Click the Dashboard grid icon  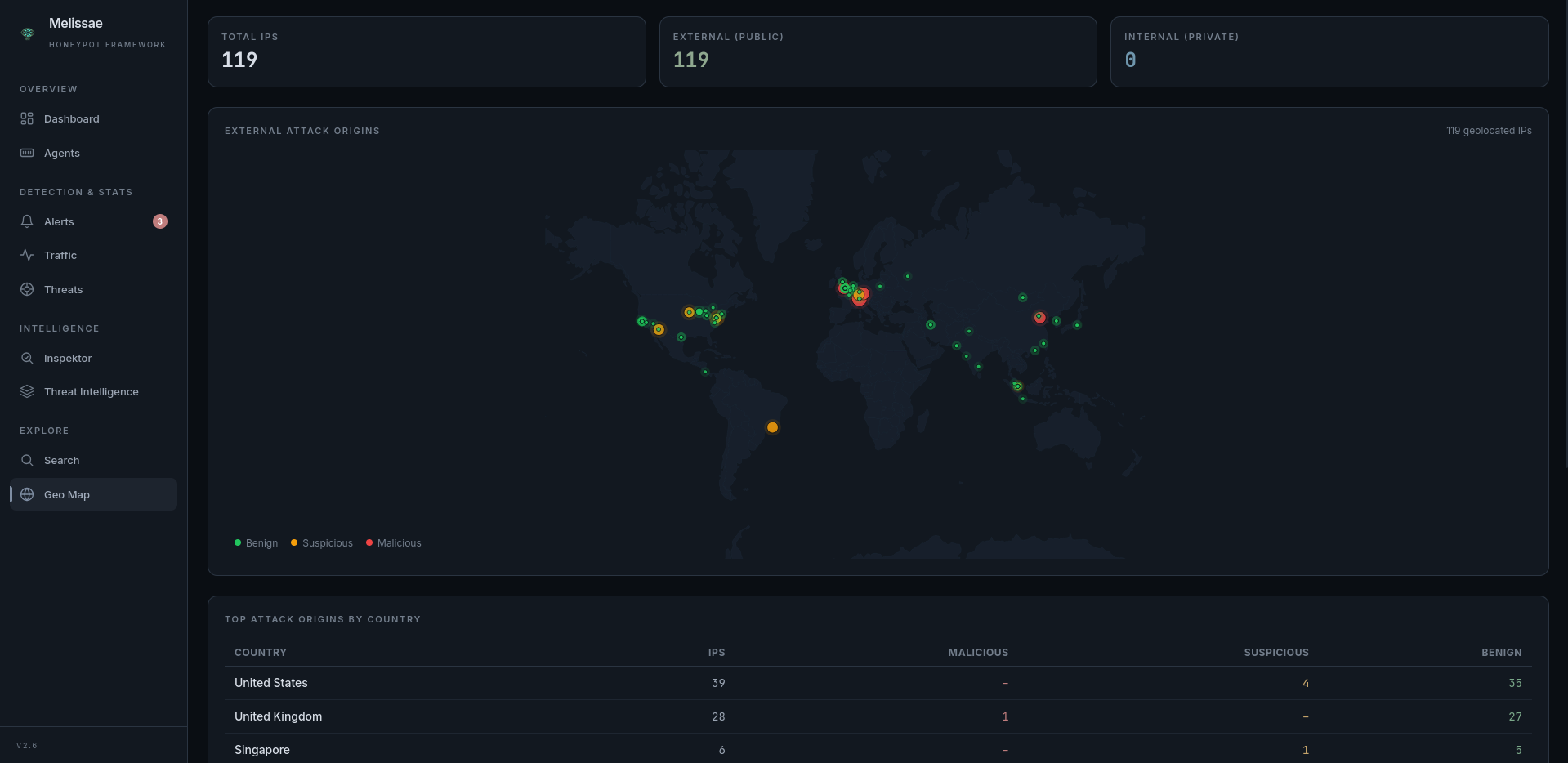coord(27,118)
